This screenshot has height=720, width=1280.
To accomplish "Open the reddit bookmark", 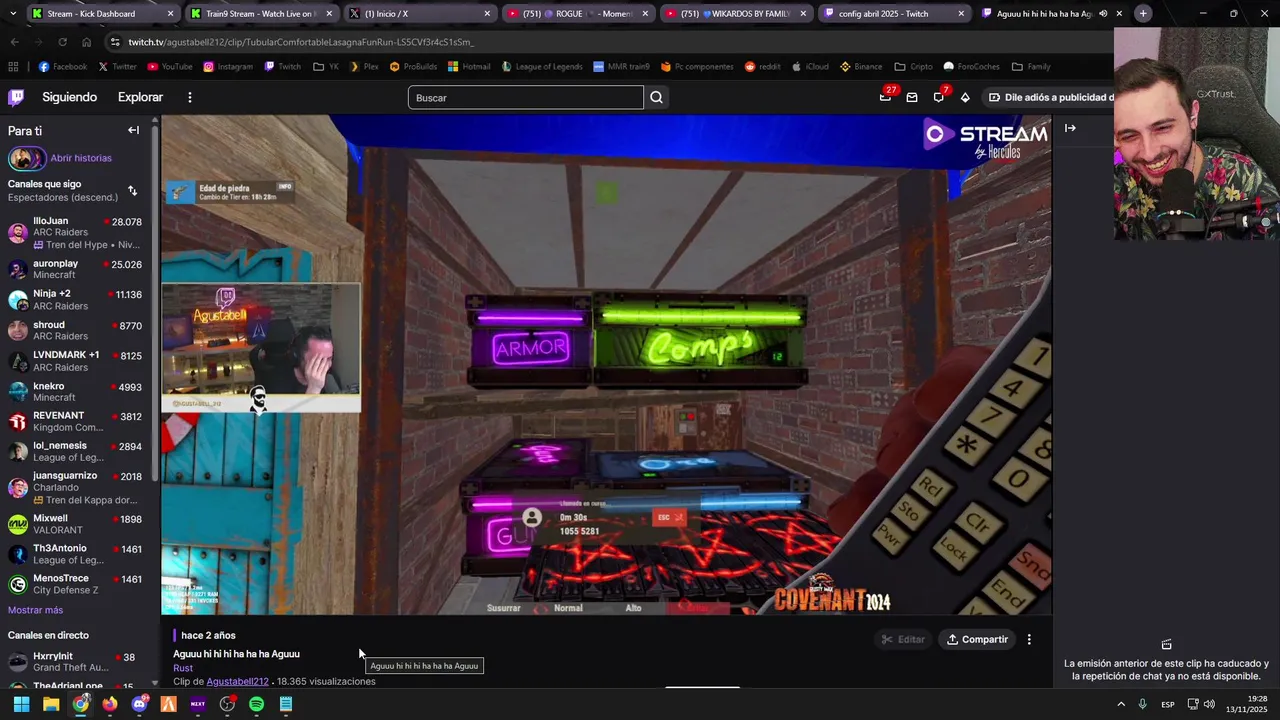I will click(763, 67).
